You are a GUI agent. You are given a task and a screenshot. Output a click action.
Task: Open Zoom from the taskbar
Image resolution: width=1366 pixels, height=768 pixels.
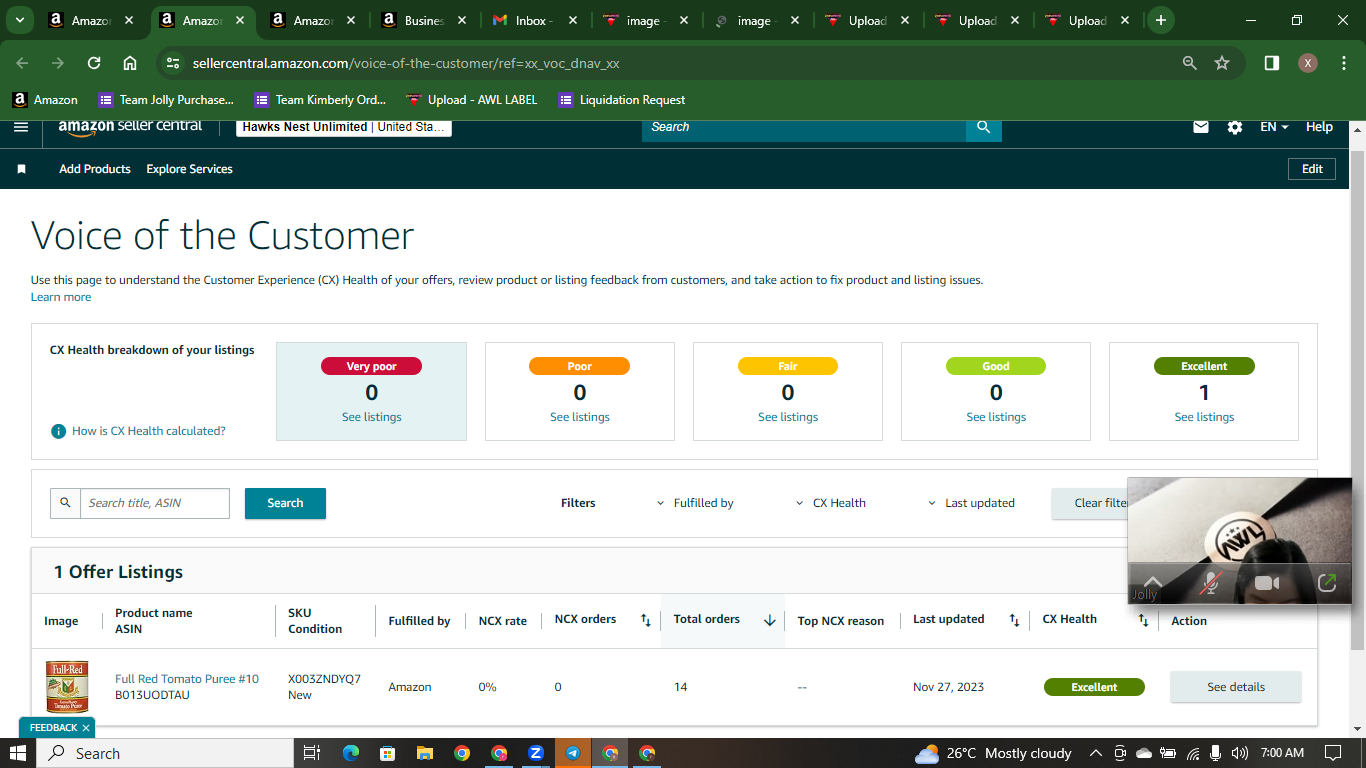536,753
